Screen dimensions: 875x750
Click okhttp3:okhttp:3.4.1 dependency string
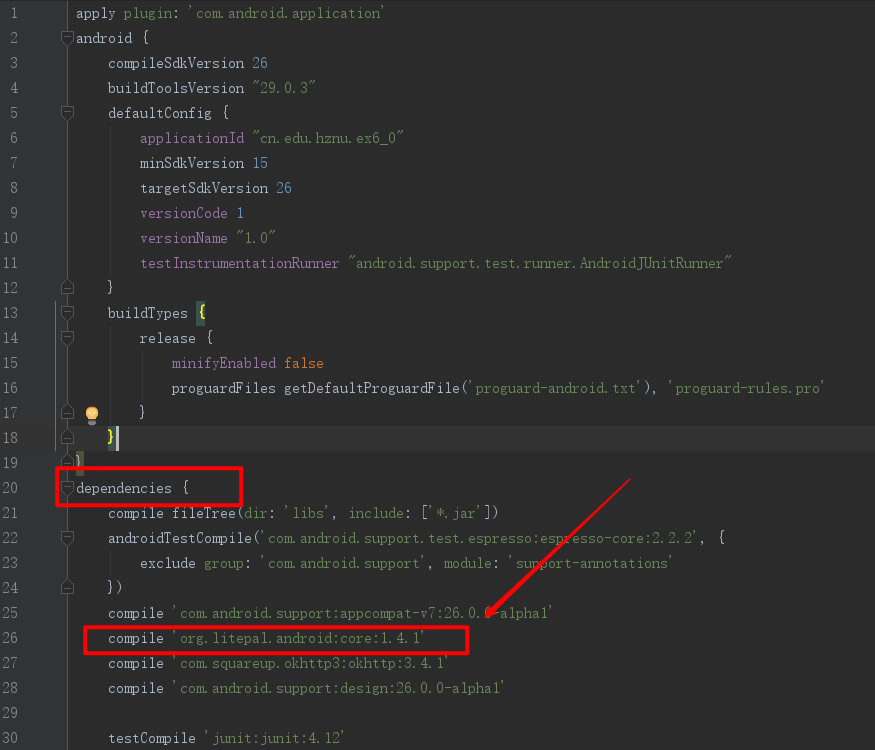(x=311, y=663)
